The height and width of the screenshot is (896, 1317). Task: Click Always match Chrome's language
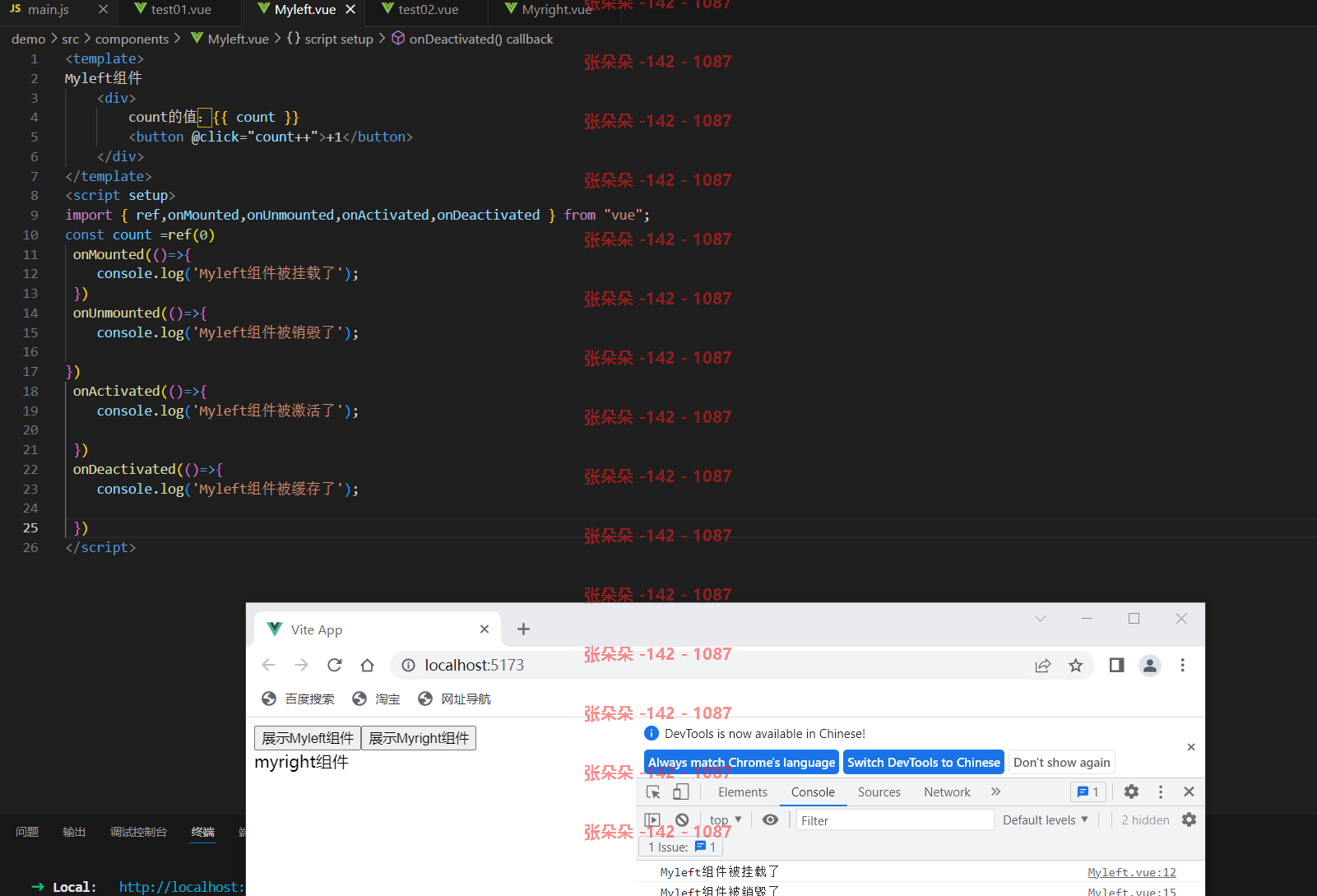point(741,762)
